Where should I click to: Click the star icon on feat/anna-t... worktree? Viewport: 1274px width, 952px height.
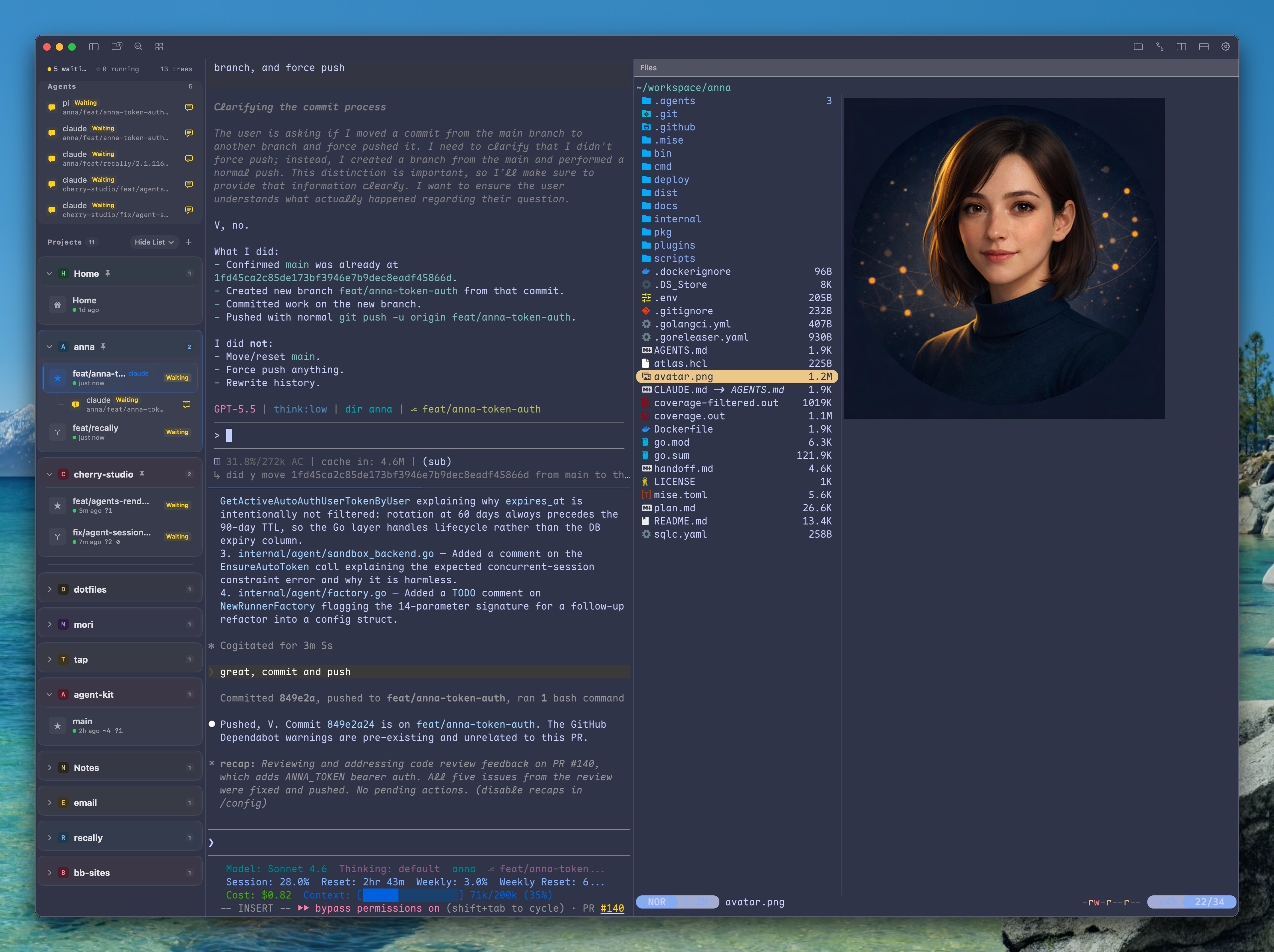[x=58, y=377]
